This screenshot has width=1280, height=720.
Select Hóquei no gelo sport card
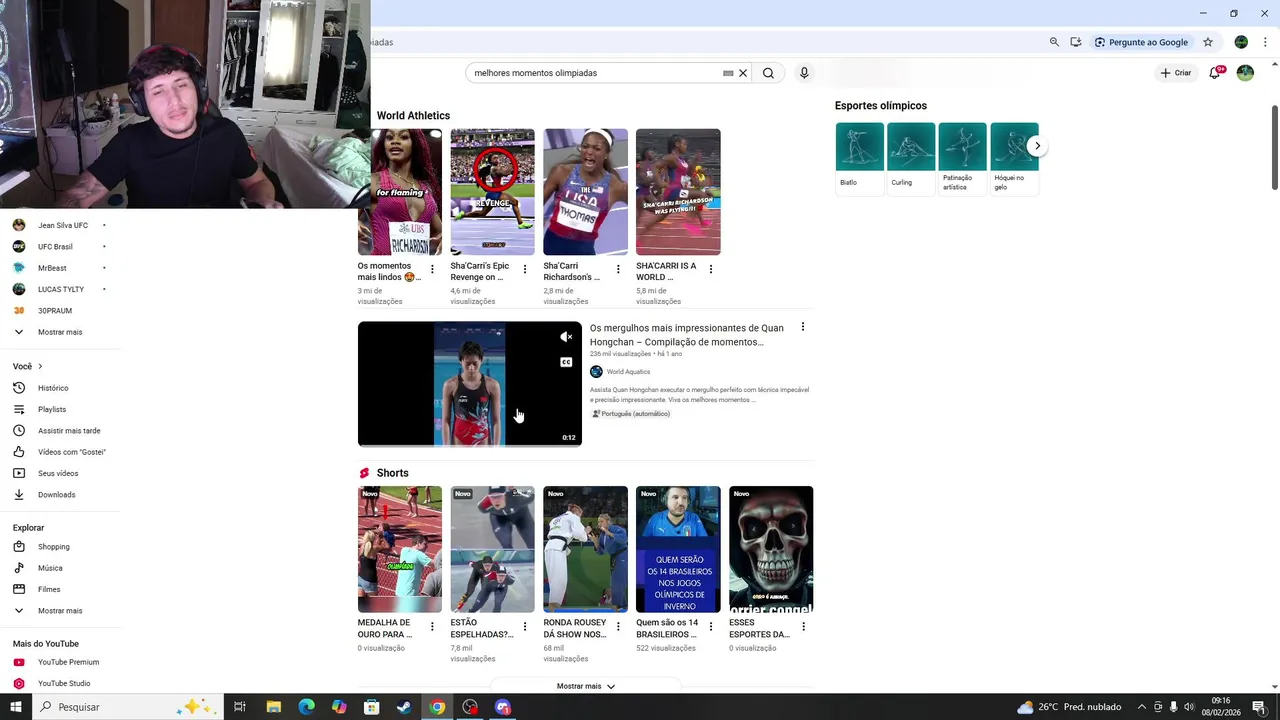(x=1014, y=157)
